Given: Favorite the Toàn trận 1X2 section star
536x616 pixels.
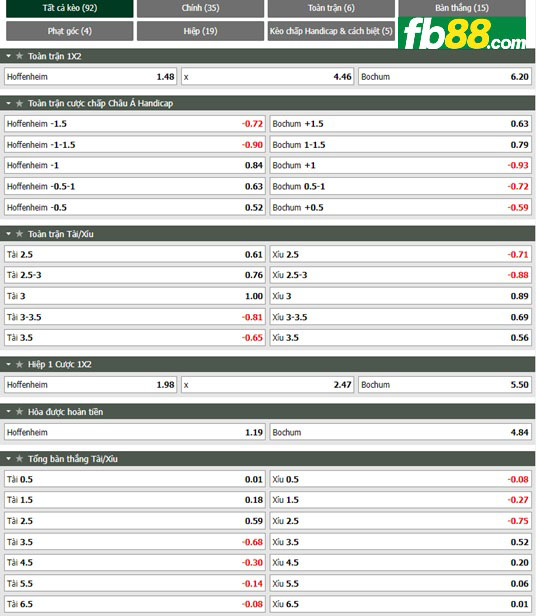Looking at the screenshot, I should pyautogui.click(x=19, y=56).
